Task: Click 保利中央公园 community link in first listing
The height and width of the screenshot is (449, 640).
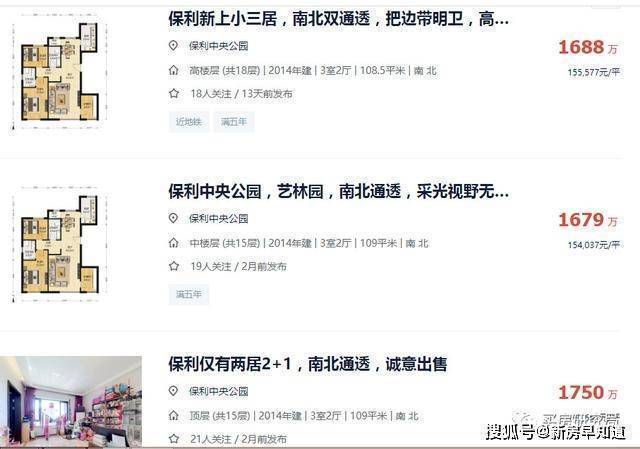Action: pos(218,46)
